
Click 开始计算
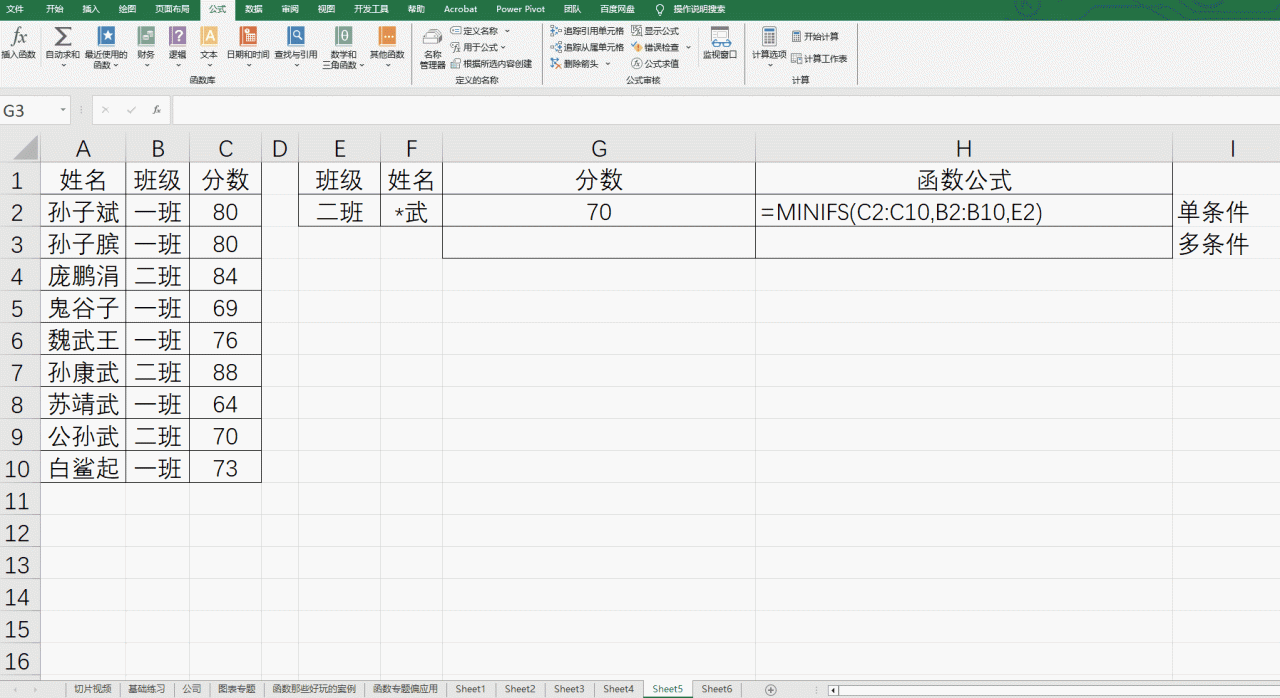pos(815,36)
